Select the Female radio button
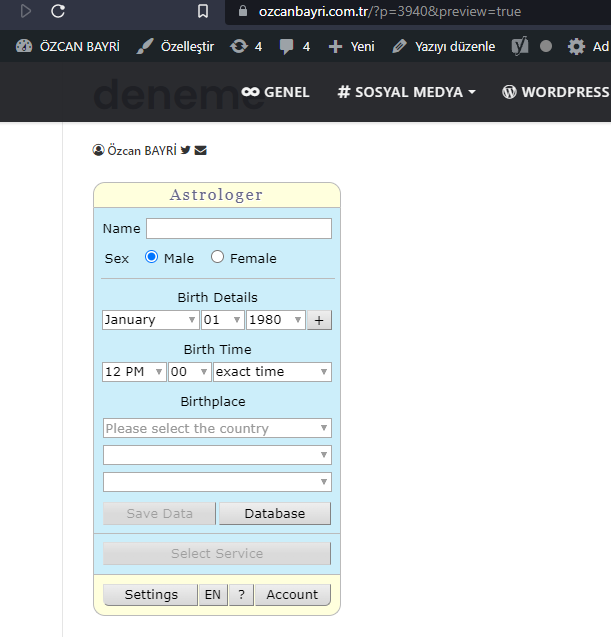 [x=217, y=257]
